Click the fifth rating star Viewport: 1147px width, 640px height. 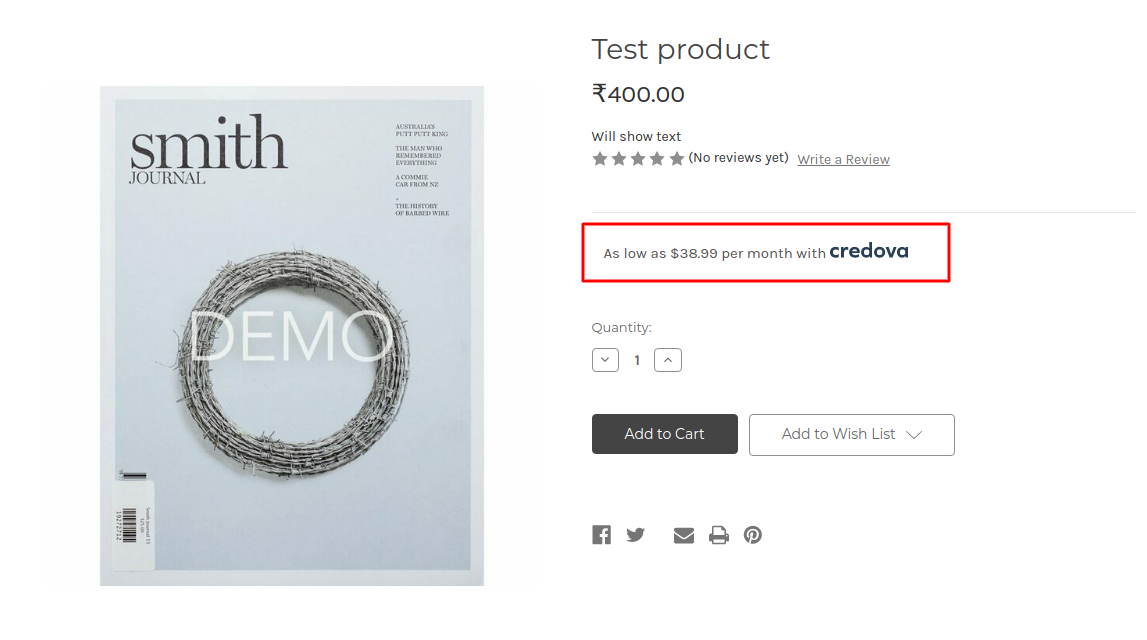675,158
